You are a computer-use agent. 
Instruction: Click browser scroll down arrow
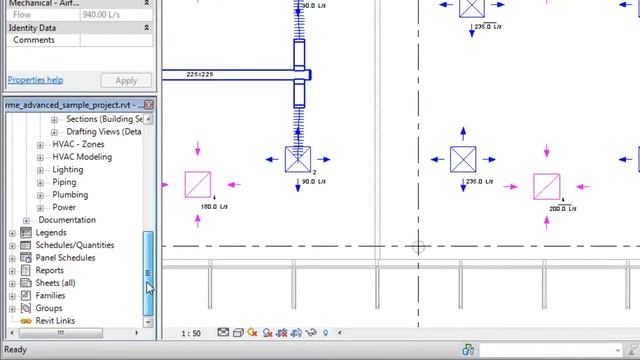[x=148, y=322]
